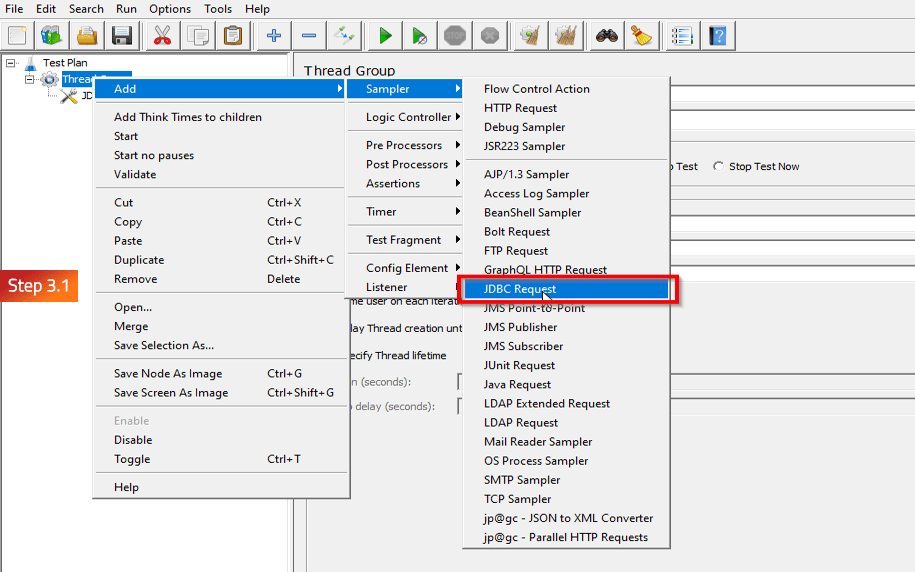This screenshot has height=572, width=915.
Task: Open the Tools menu
Action: click(x=218, y=9)
